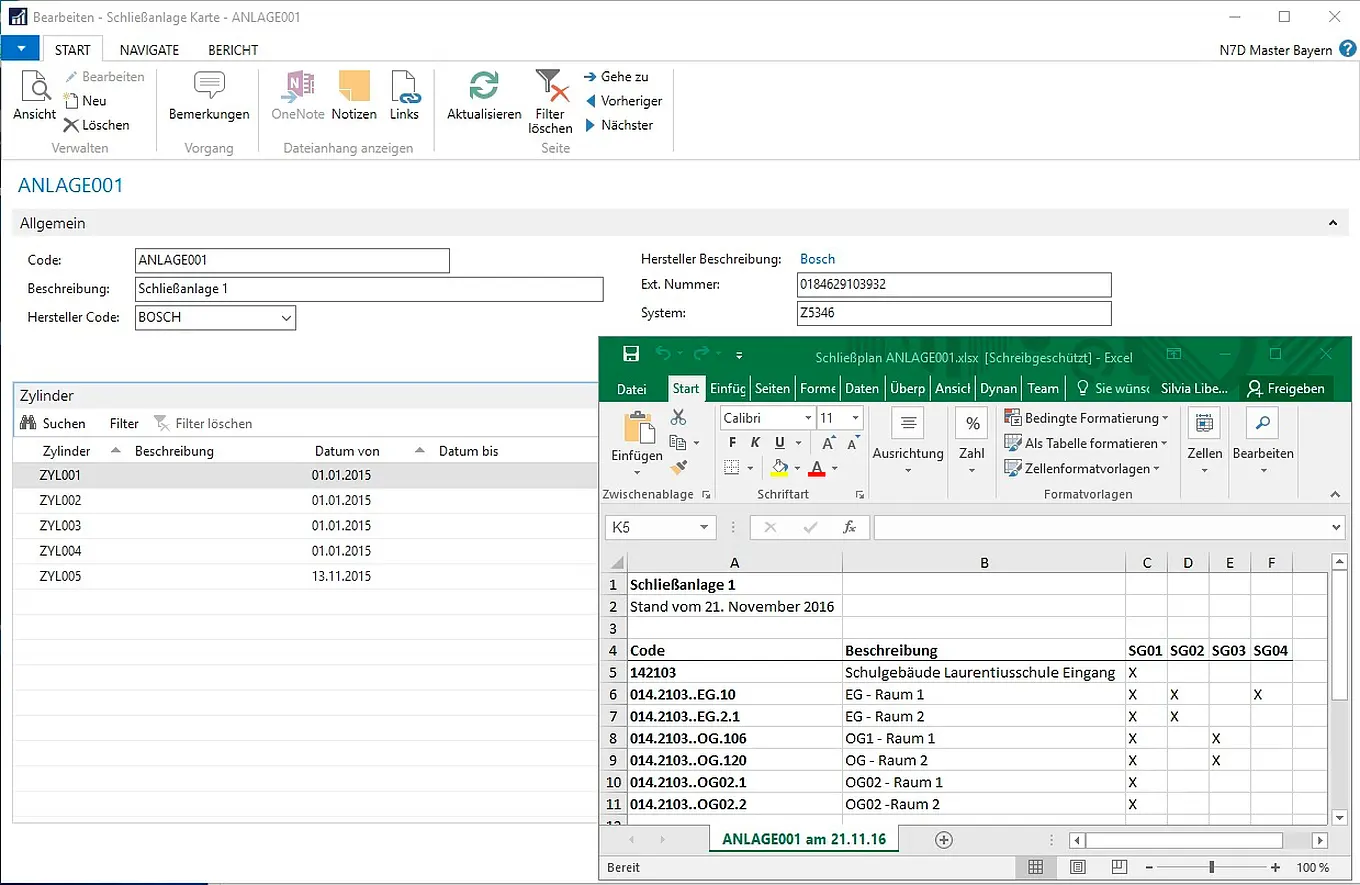Toggle italic K formatting in Excel
1360x885 pixels.
coord(756,443)
